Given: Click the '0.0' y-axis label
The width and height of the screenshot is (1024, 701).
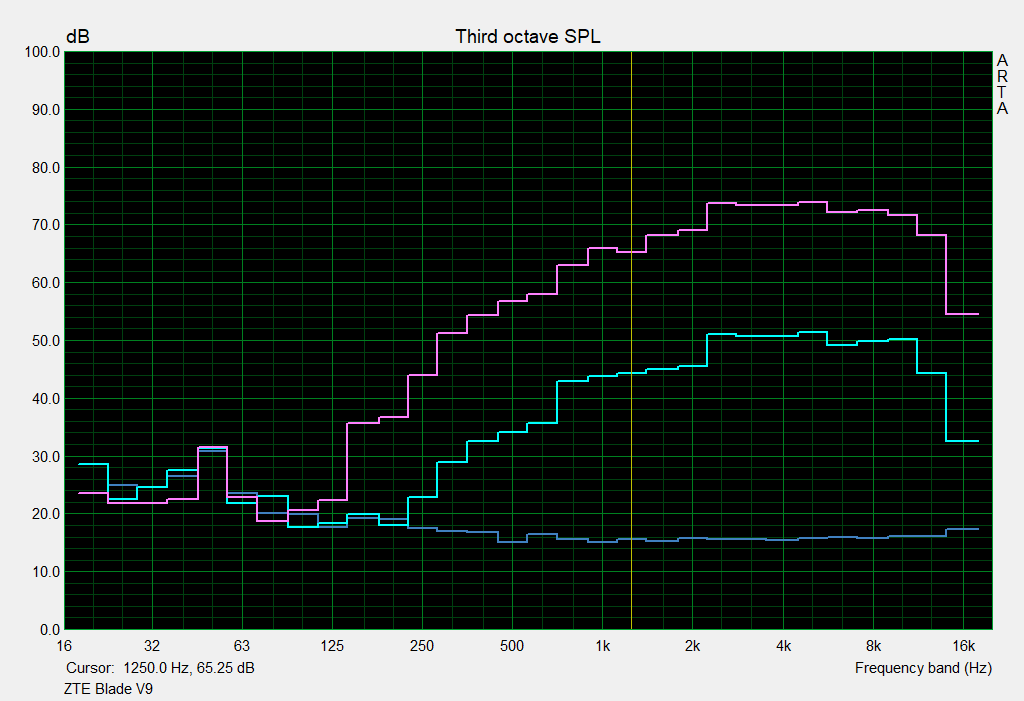Looking at the screenshot, I should 50,630.
